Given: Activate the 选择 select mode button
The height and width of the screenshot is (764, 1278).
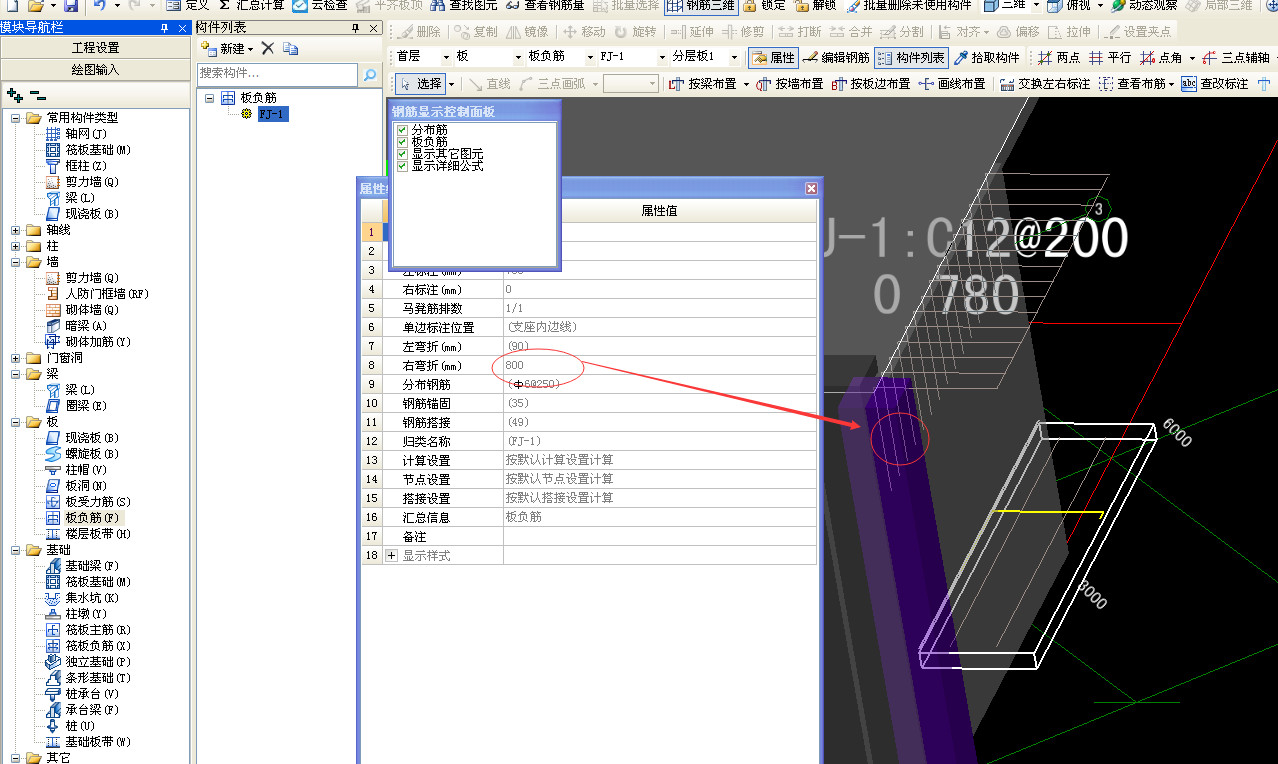Looking at the screenshot, I should coord(419,84).
